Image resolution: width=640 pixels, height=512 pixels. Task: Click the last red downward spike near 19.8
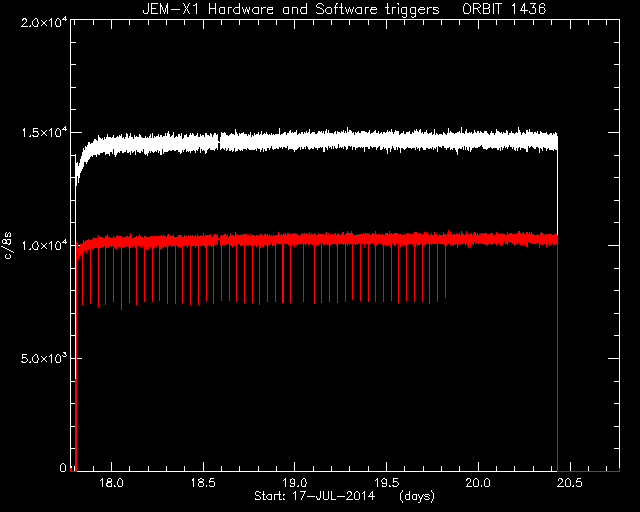445,272
